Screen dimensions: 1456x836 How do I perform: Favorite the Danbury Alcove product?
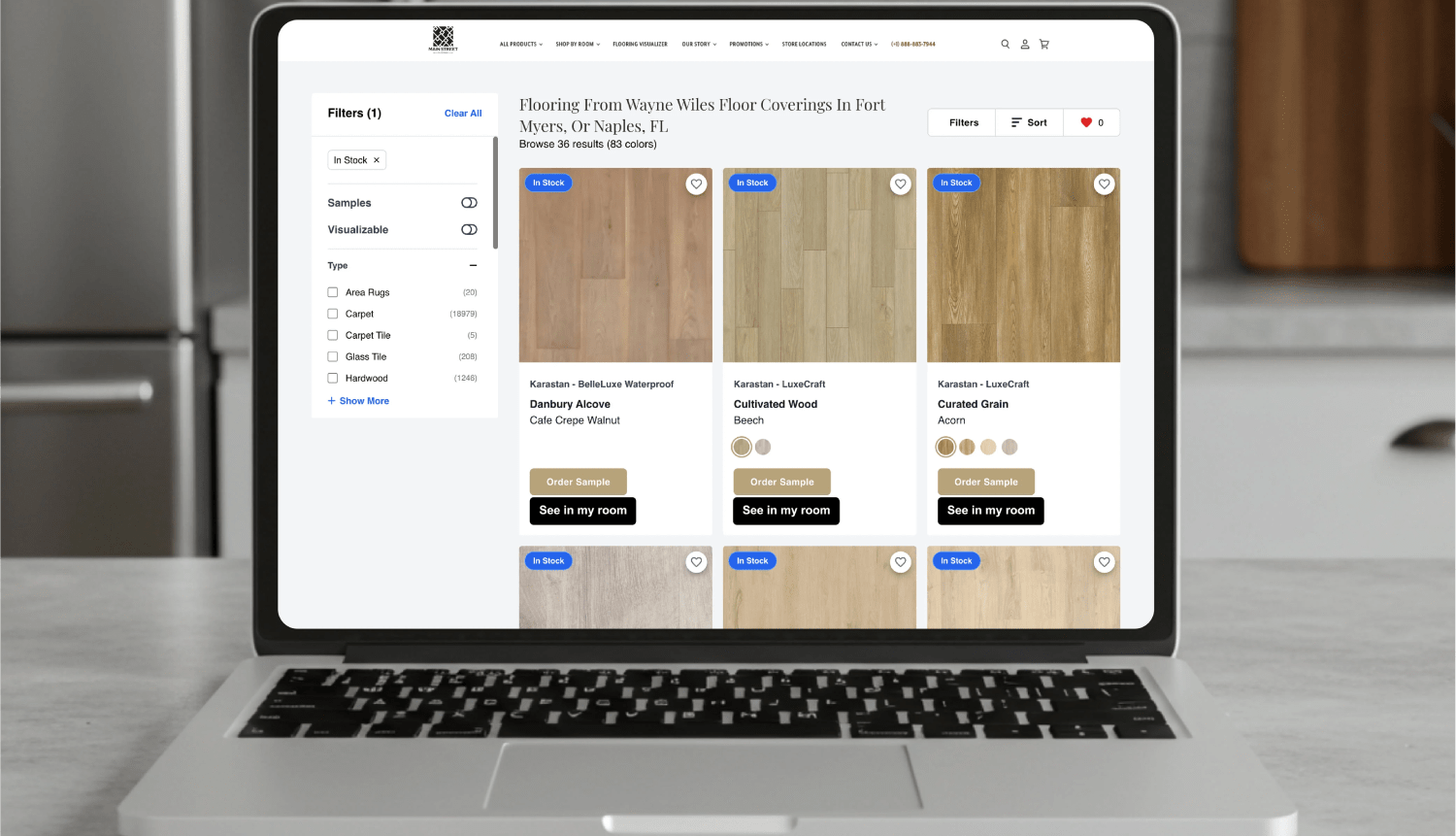pyautogui.click(x=696, y=184)
